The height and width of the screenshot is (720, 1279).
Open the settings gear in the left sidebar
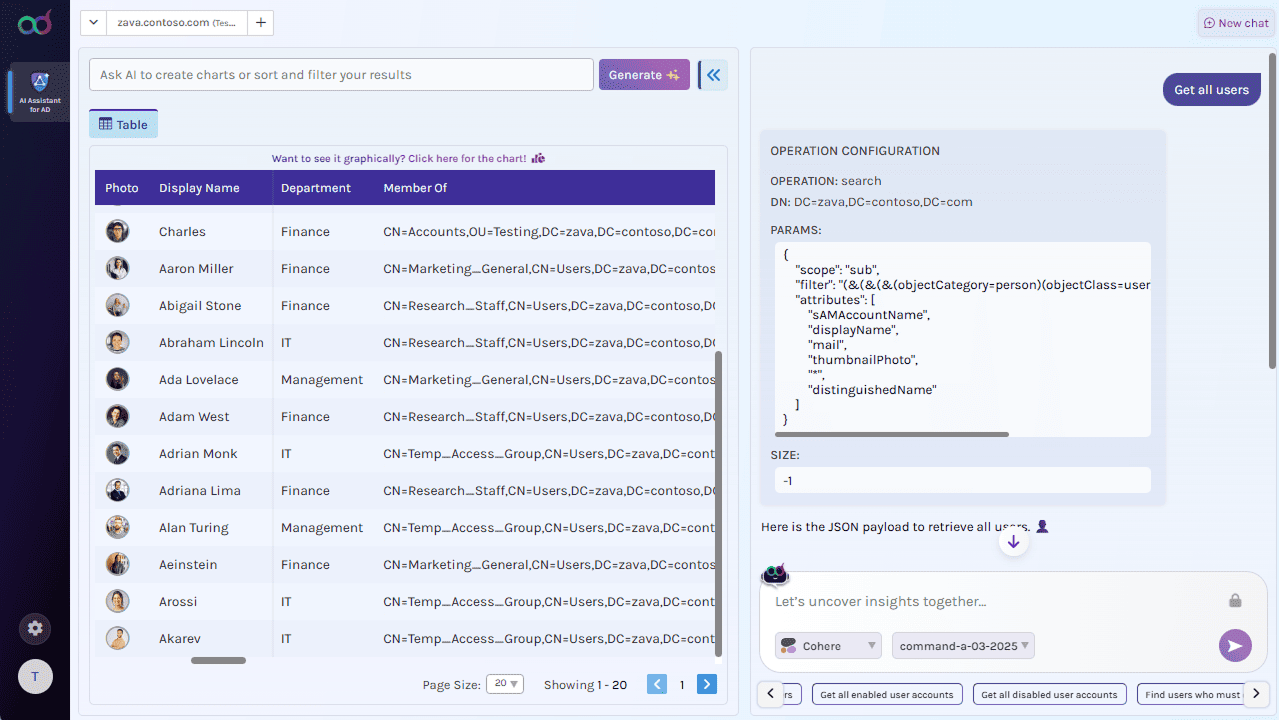point(35,628)
